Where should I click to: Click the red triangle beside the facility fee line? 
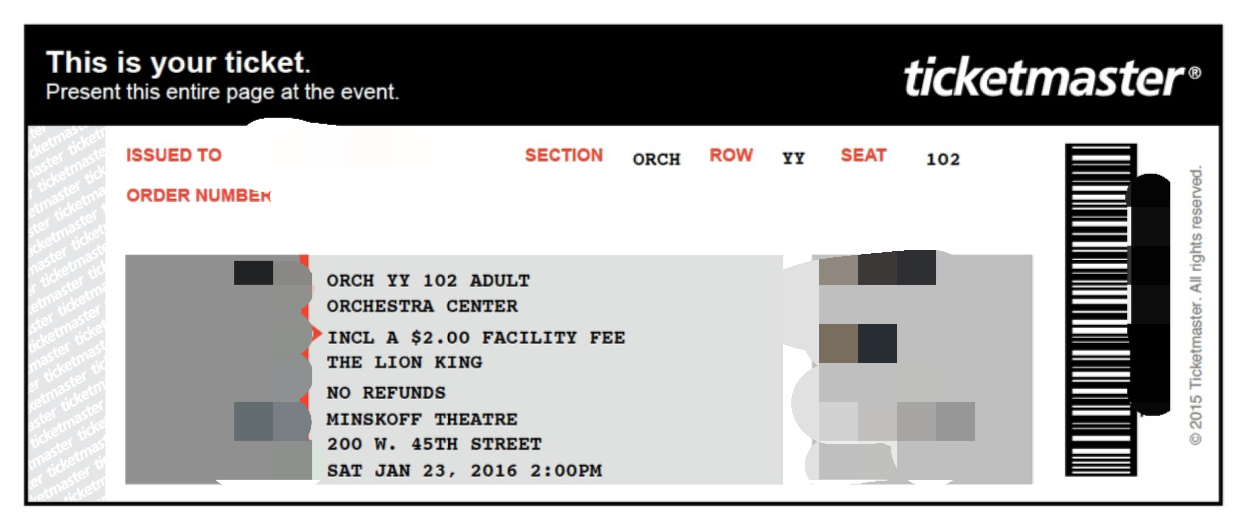pos(316,332)
